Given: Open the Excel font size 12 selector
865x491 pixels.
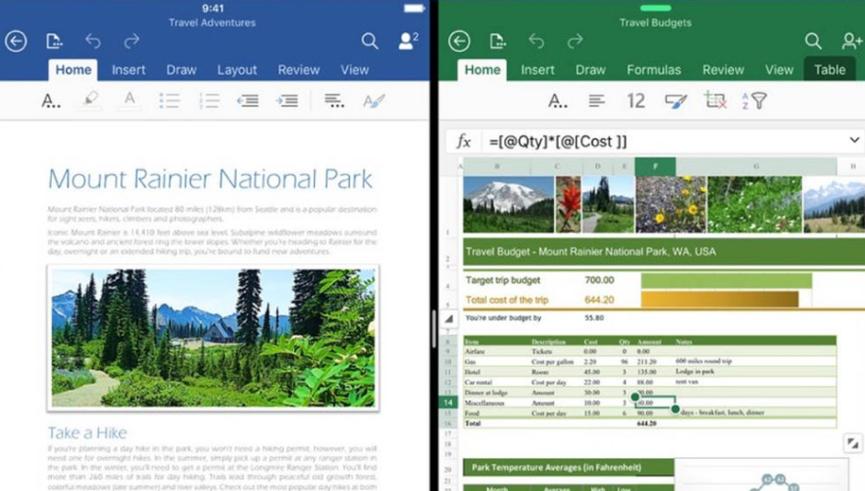Looking at the screenshot, I should tap(636, 100).
